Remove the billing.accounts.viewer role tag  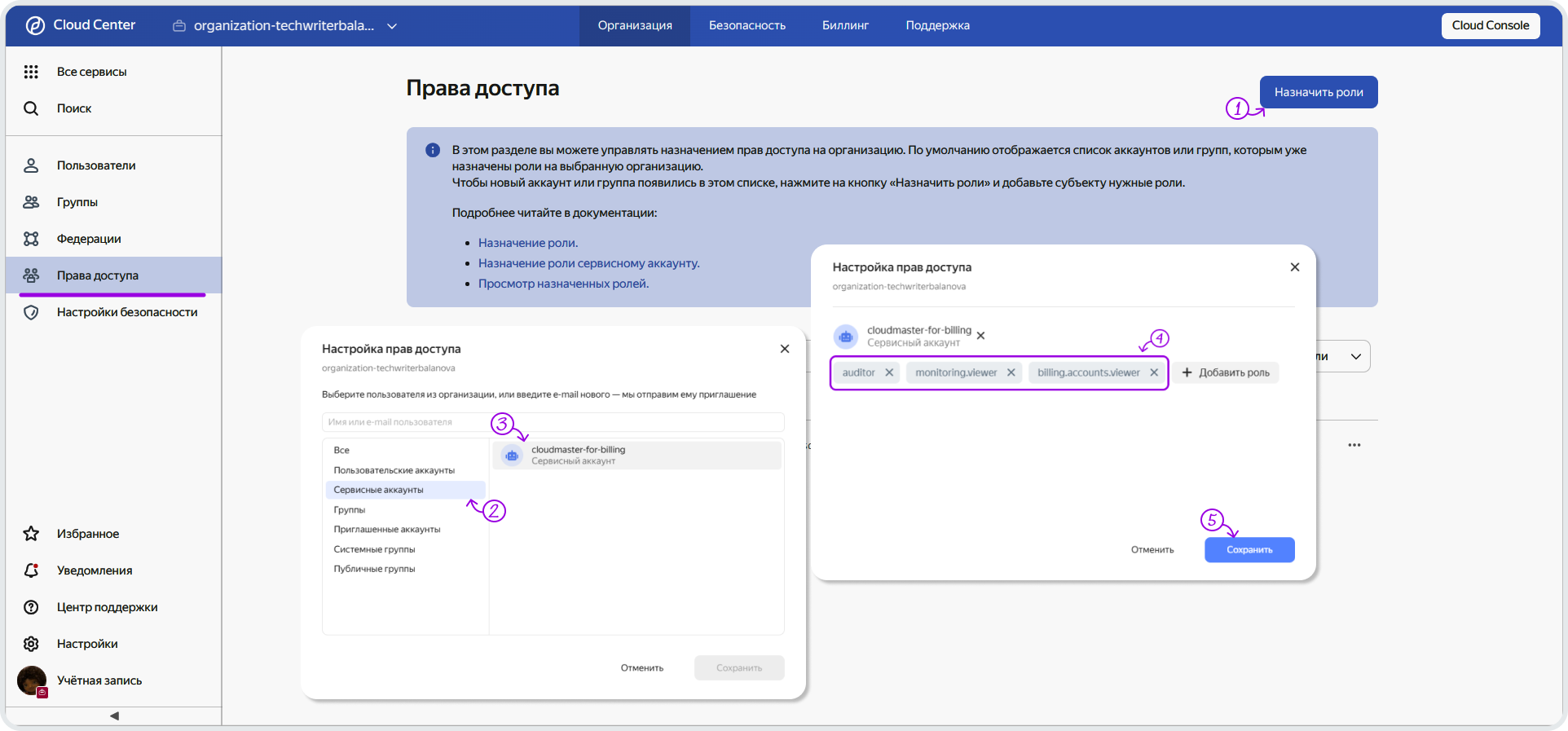(1154, 372)
